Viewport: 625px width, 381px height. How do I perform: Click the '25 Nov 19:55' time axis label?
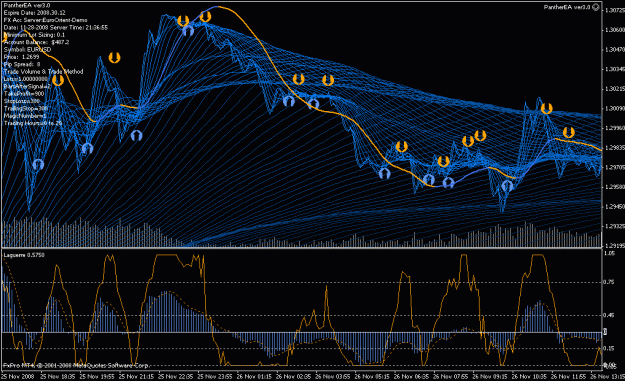pyautogui.click(x=97, y=377)
